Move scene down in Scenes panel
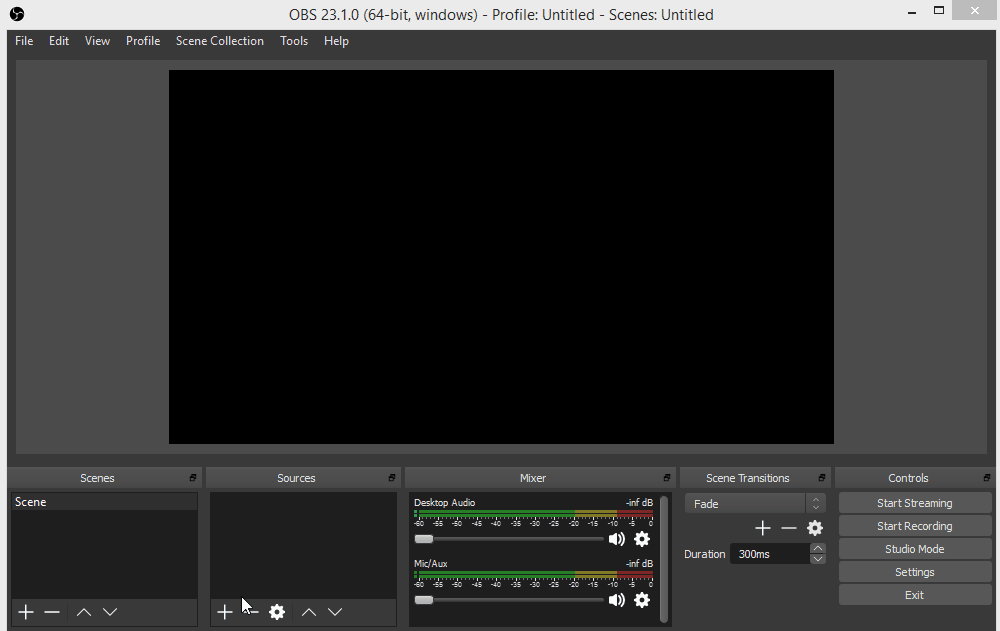The width and height of the screenshot is (1000, 631). coord(110,612)
